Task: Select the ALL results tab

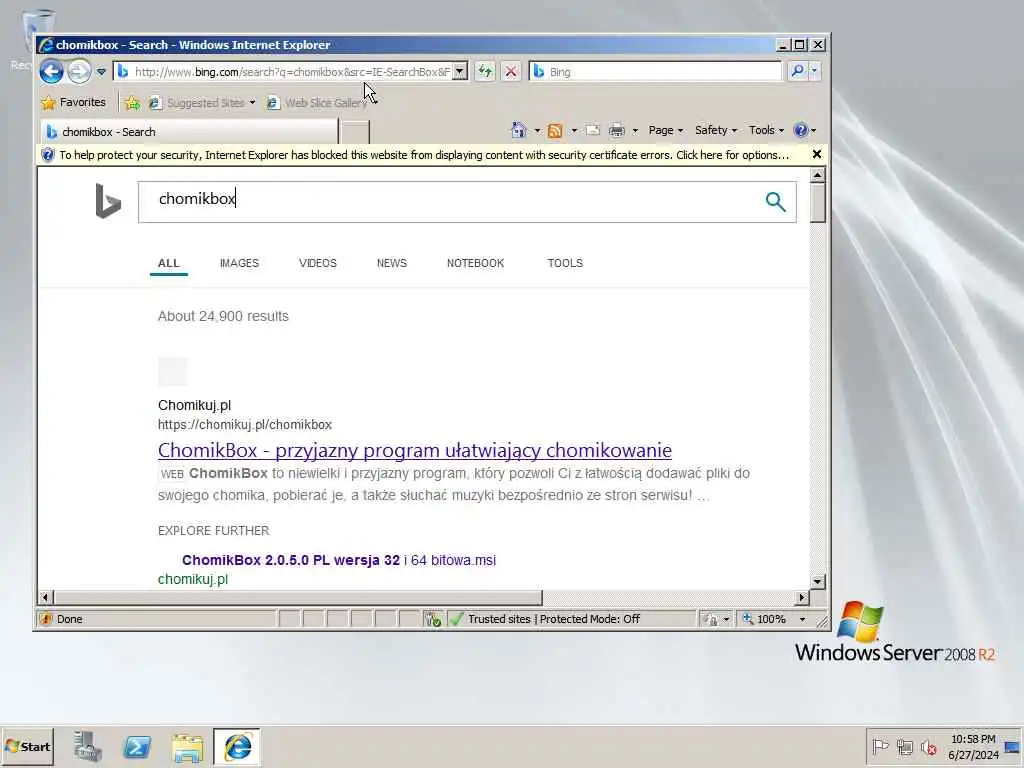Action: [168, 263]
